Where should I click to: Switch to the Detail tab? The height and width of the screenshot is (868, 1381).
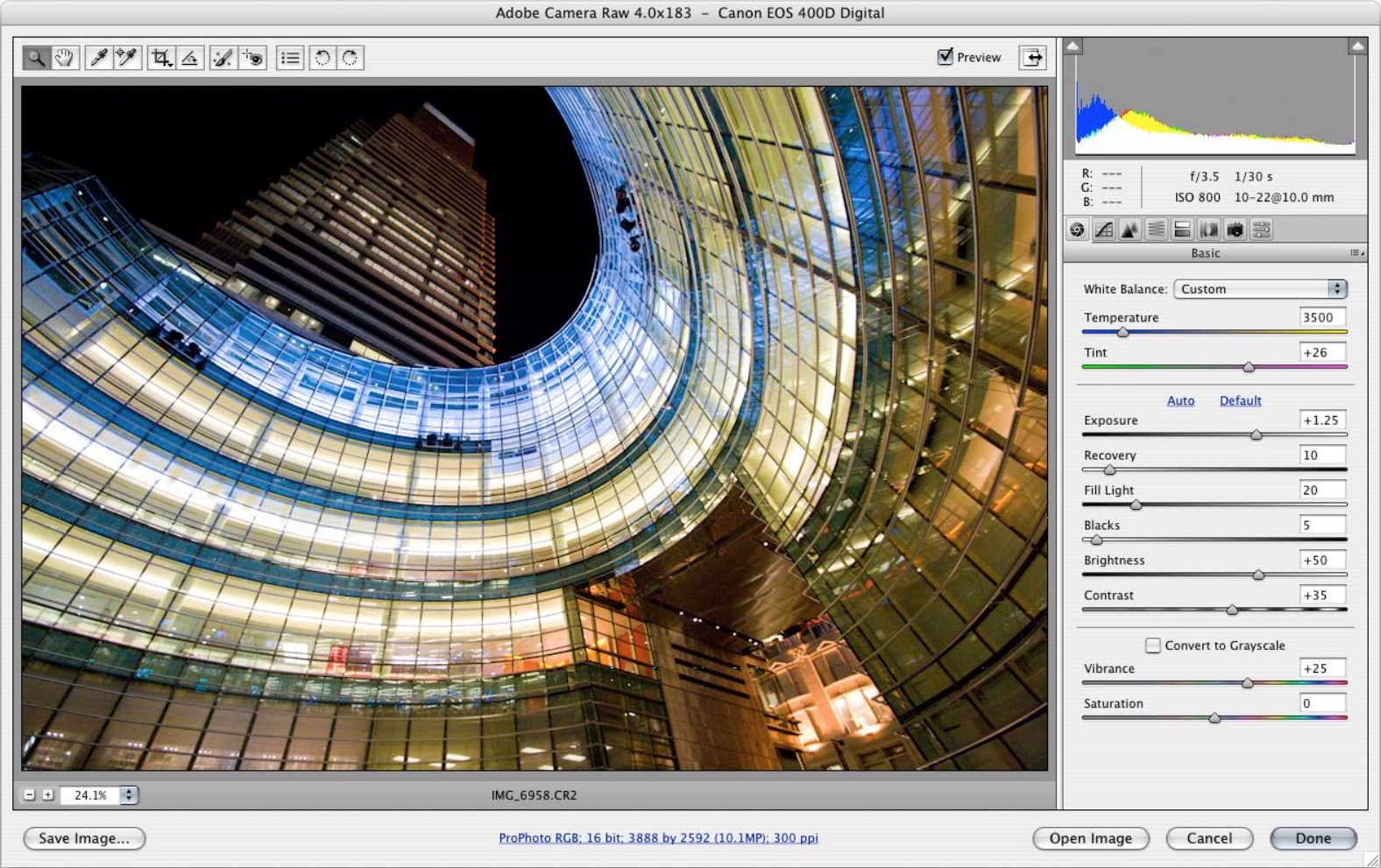1130,229
